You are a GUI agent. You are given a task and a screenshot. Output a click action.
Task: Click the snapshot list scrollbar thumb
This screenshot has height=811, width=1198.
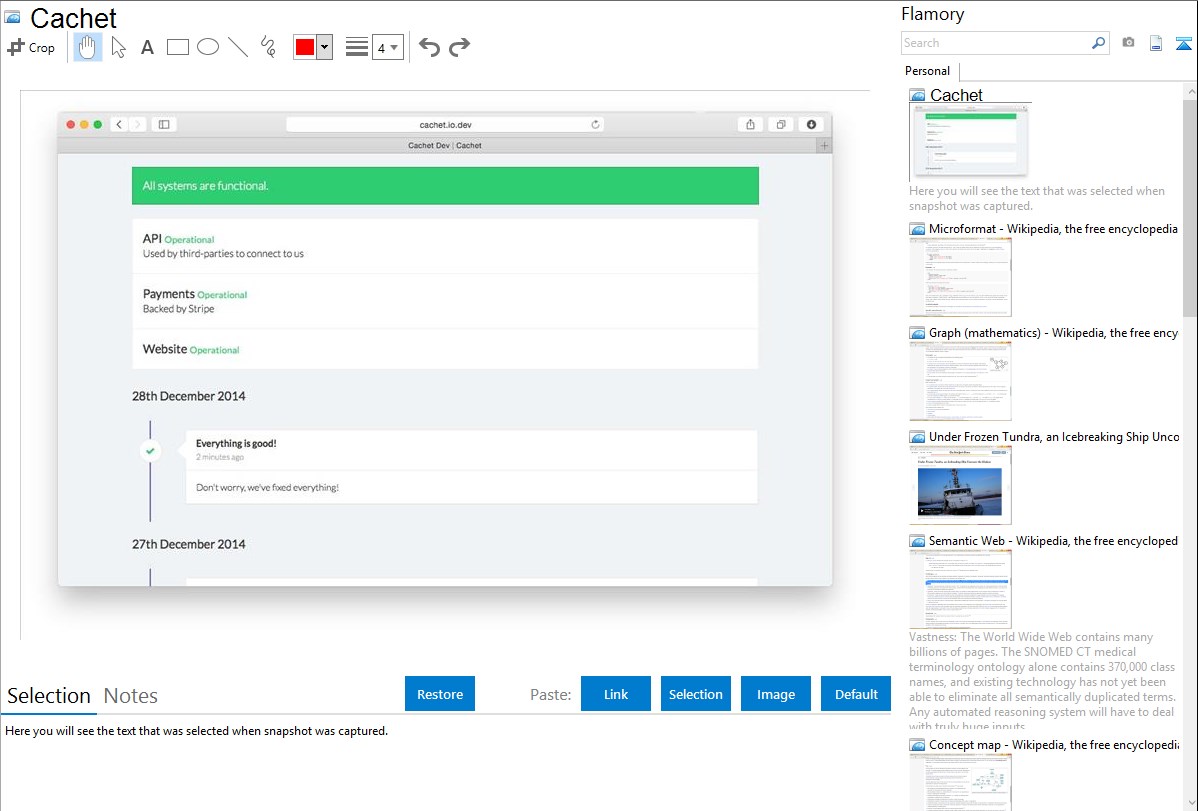1190,206
